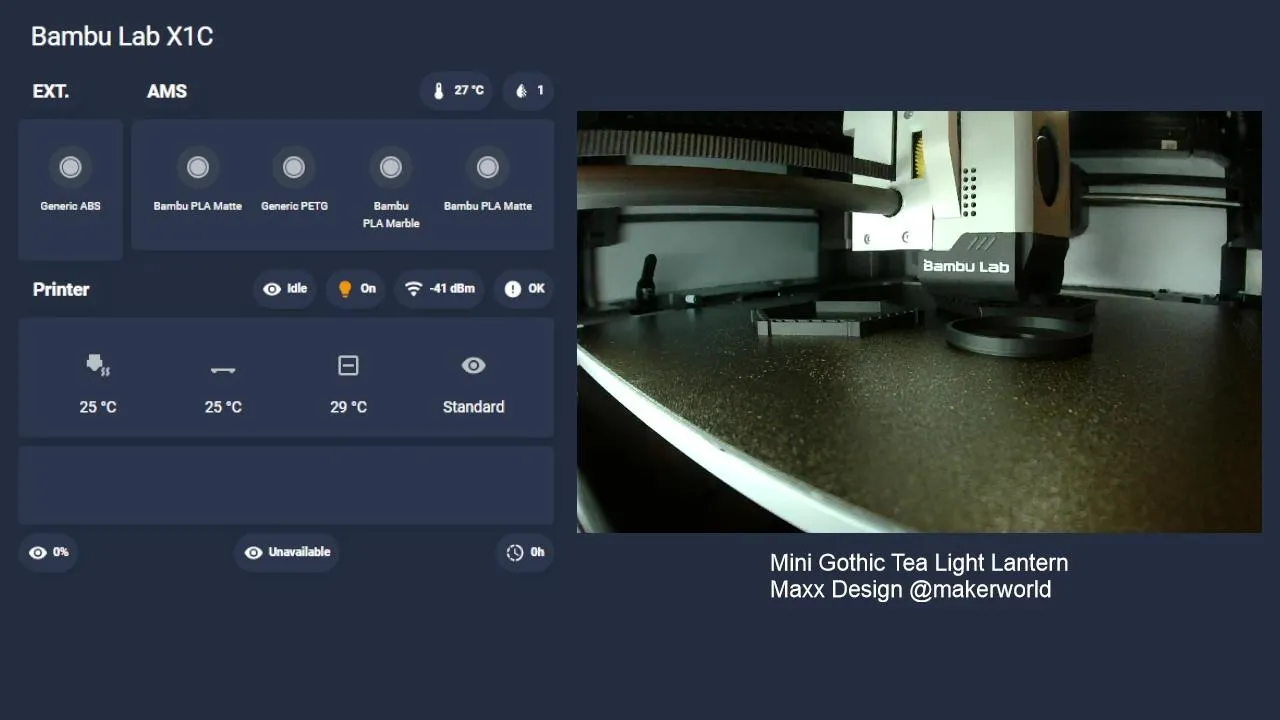Open the printer camera feed
Image resolution: width=1280 pixels, height=720 pixels.
point(919,322)
